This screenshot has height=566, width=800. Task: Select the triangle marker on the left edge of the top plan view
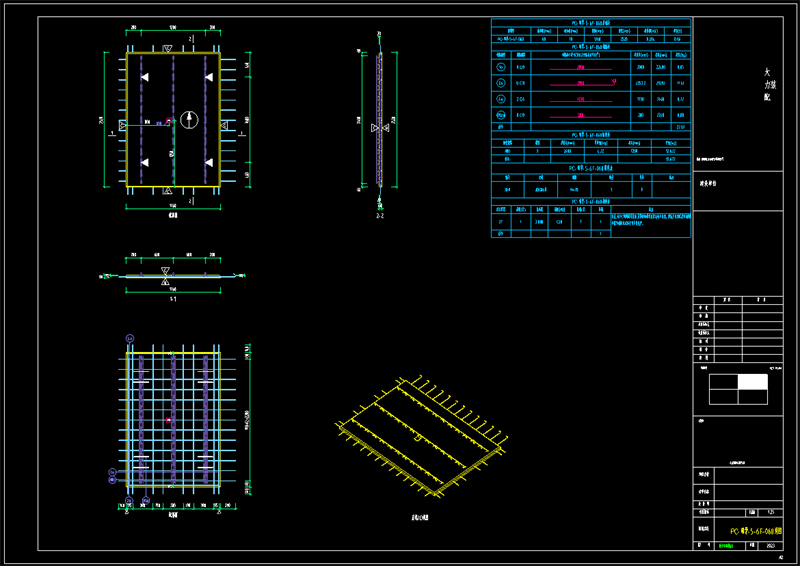122,125
